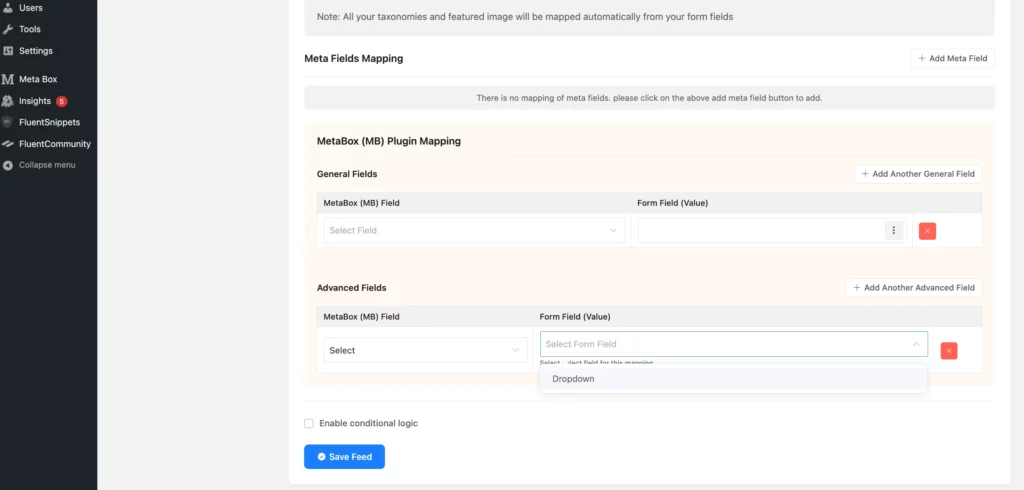Viewport: 1024px width, 490px height.
Task: Click the Users person icon
Action: coord(8,8)
